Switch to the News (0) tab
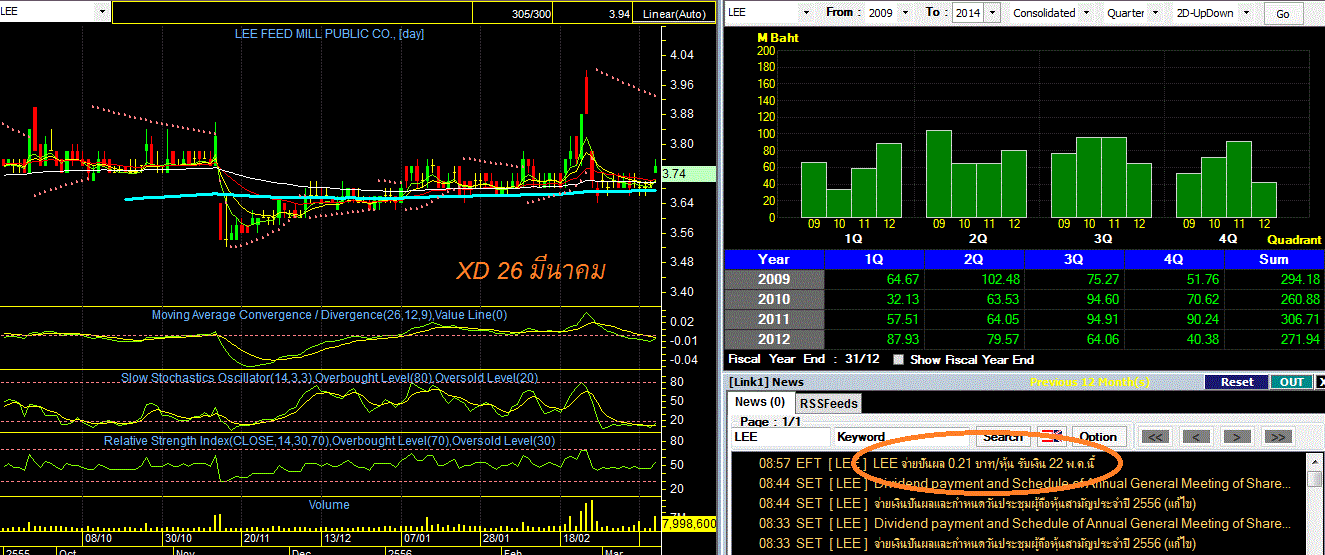The height and width of the screenshot is (555, 1325). pos(760,402)
